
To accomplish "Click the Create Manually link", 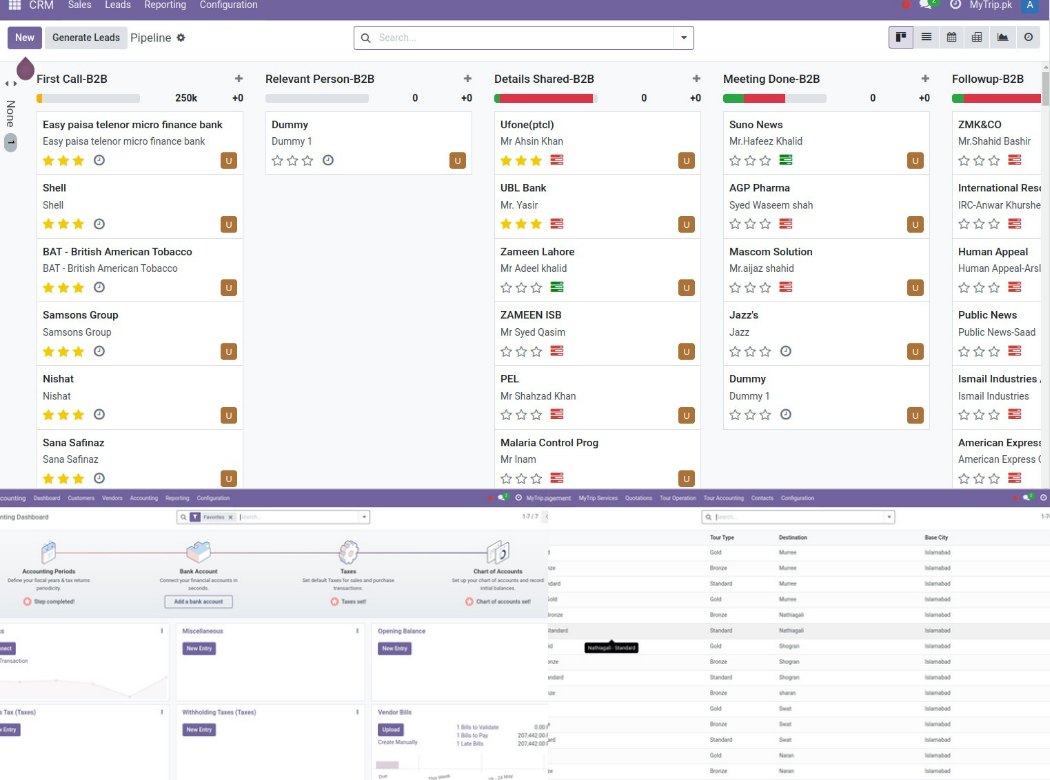I will (397, 742).
